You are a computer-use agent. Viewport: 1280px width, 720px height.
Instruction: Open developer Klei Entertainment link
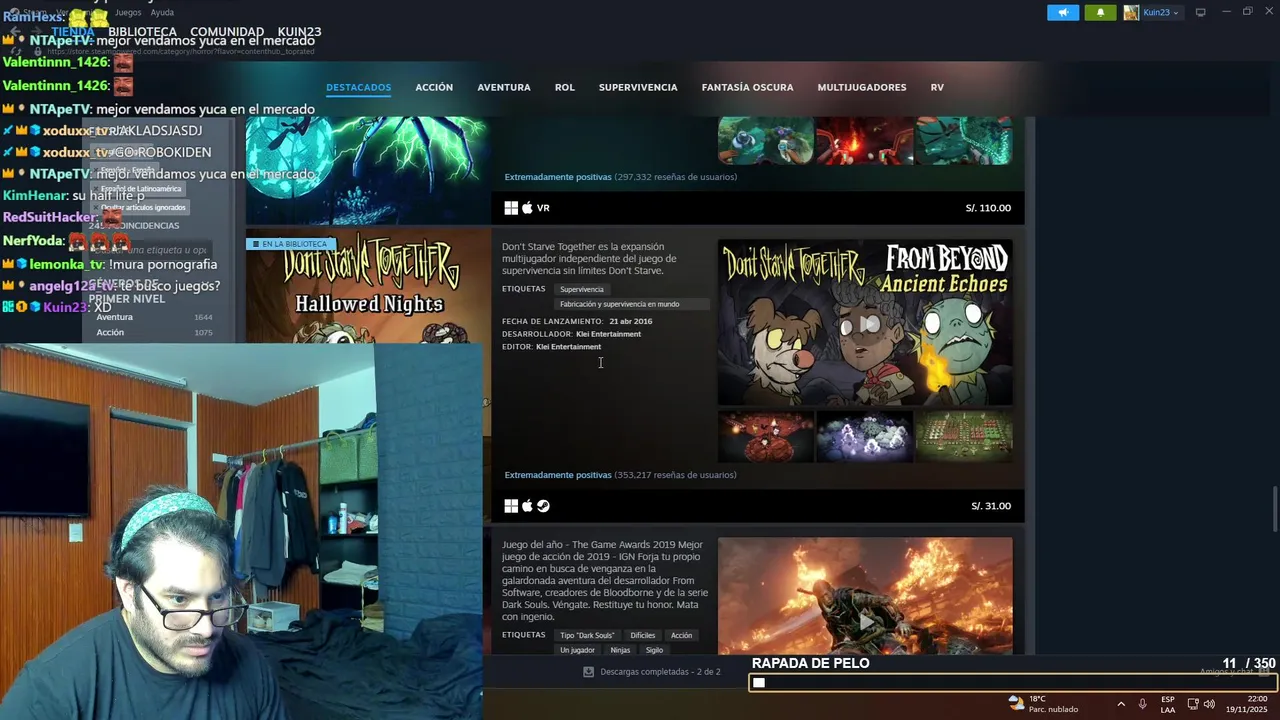[x=608, y=334]
